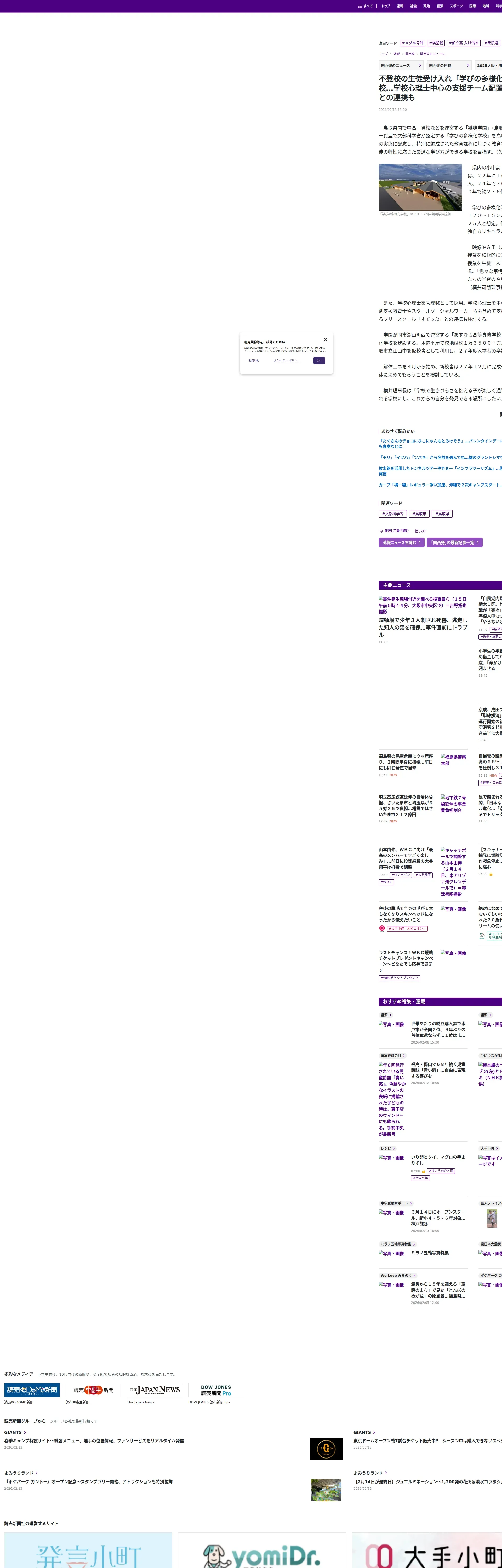Select the 速報 menu item
Viewport: 502px width, 1568px height.
coord(400,6)
